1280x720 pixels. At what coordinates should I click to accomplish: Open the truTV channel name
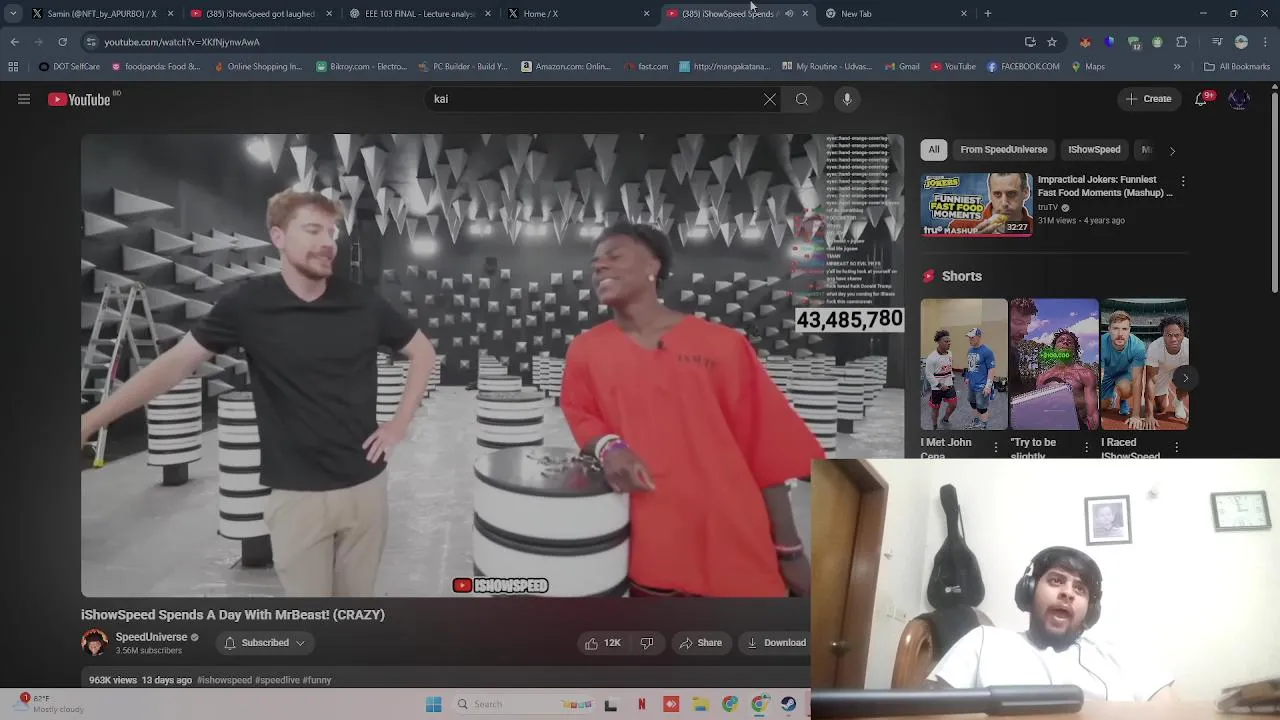1048,208
